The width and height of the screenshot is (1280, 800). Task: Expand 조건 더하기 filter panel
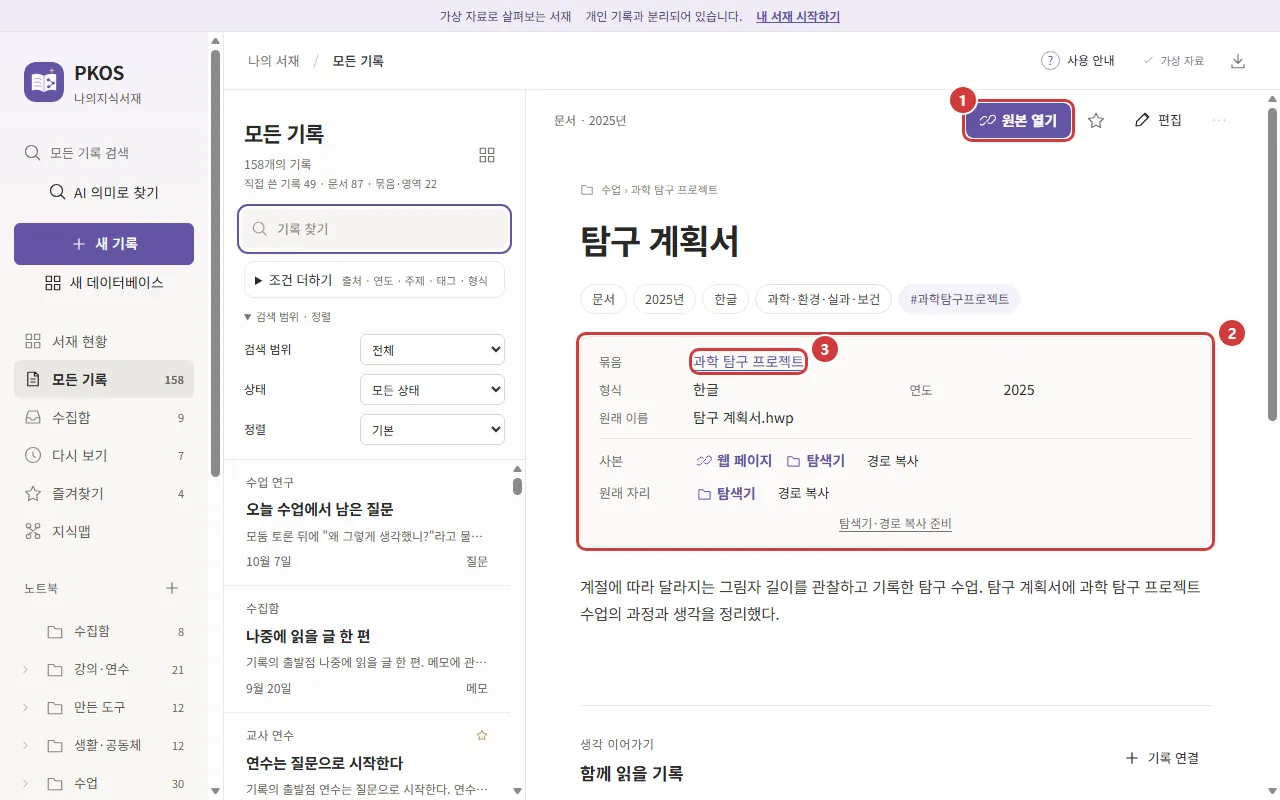tap(374, 281)
